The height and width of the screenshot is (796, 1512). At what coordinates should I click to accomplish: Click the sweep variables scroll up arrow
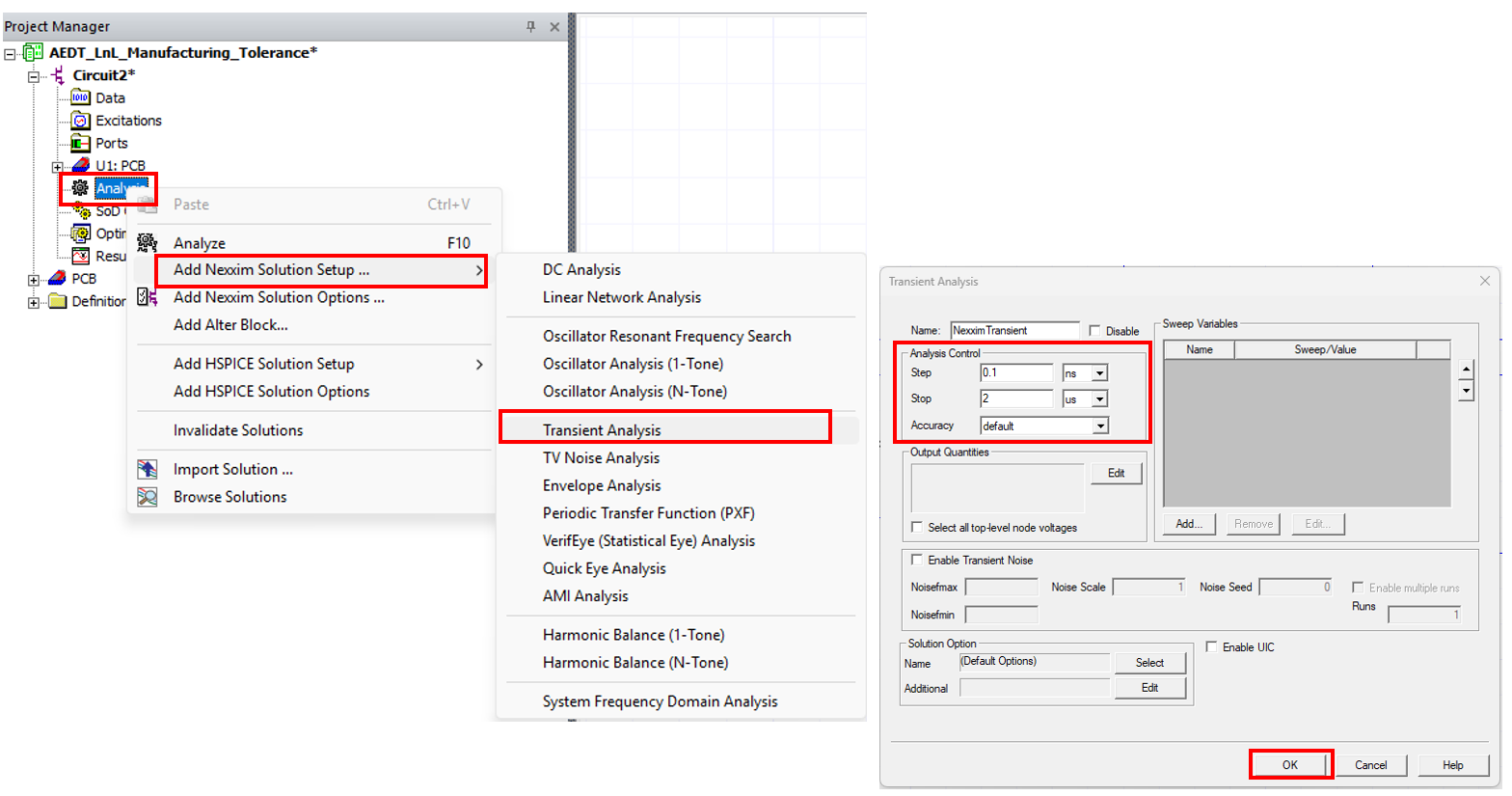click(1467, 370)
